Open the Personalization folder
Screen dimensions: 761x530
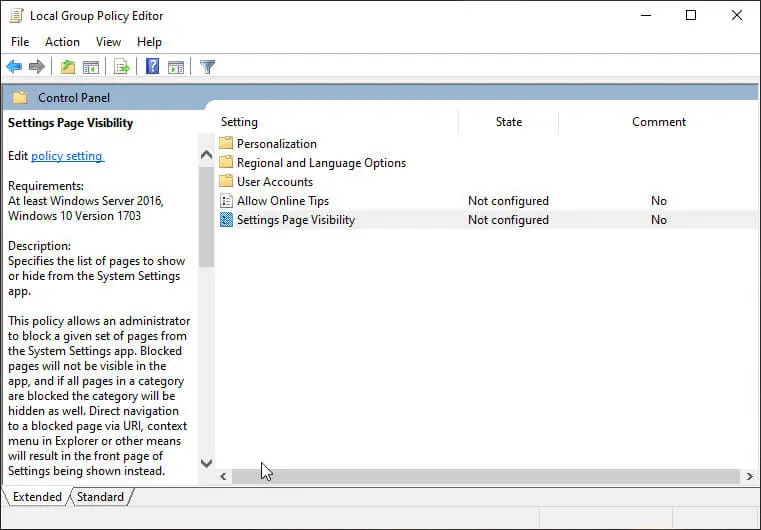276,144
